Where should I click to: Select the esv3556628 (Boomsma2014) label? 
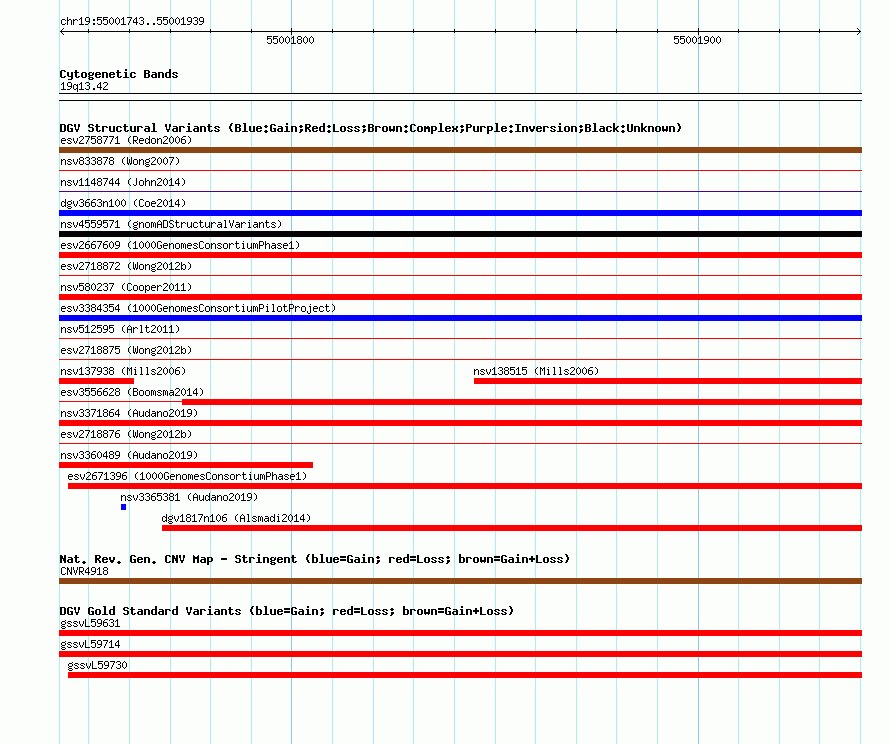[x=132, y=392]
